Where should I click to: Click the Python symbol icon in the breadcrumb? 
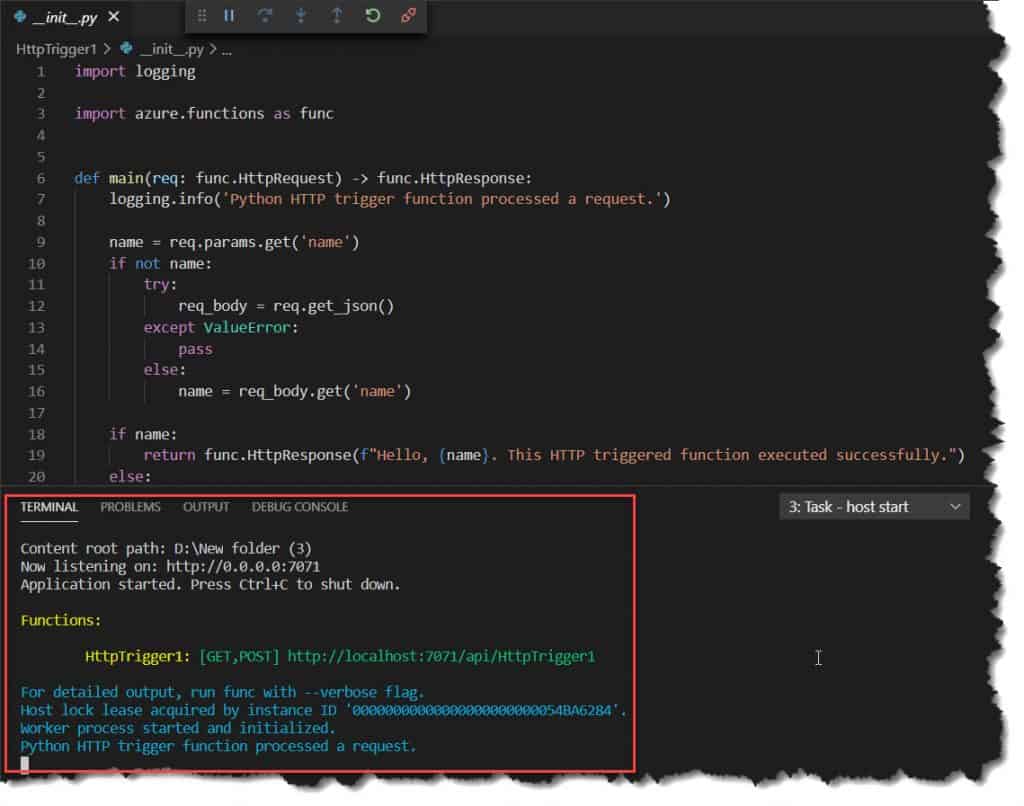(125, 48)
